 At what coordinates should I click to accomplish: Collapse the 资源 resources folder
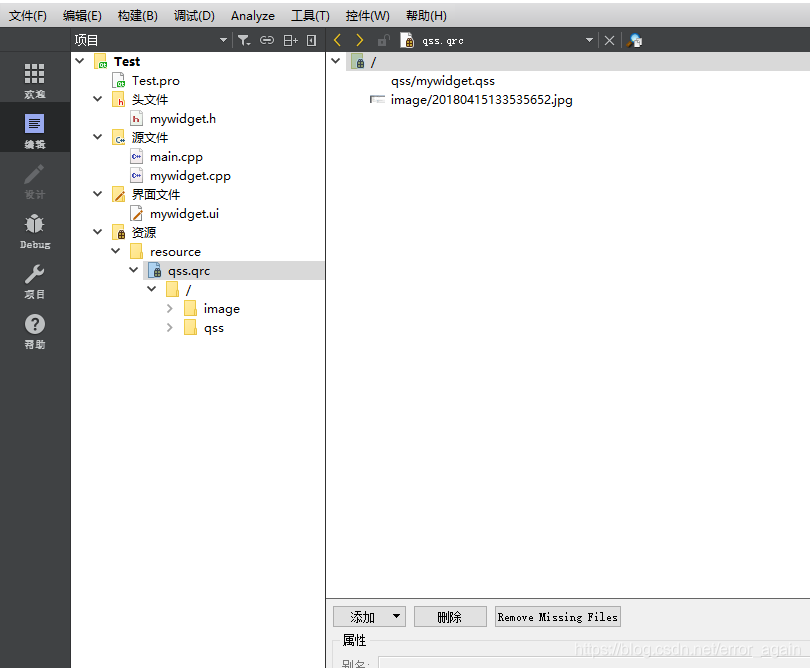[x=97, y=232]
